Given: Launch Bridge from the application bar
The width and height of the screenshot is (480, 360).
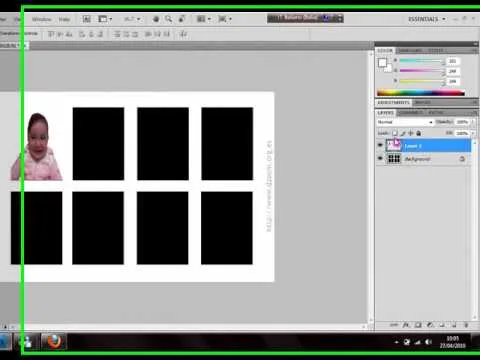Looking at the screenshot, I should [x=87, y=19].
